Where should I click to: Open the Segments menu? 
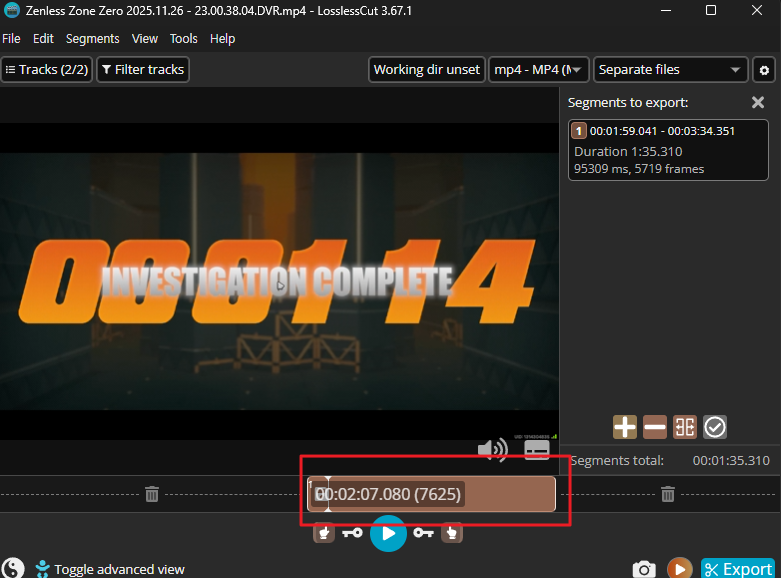[x=93, y=39]
